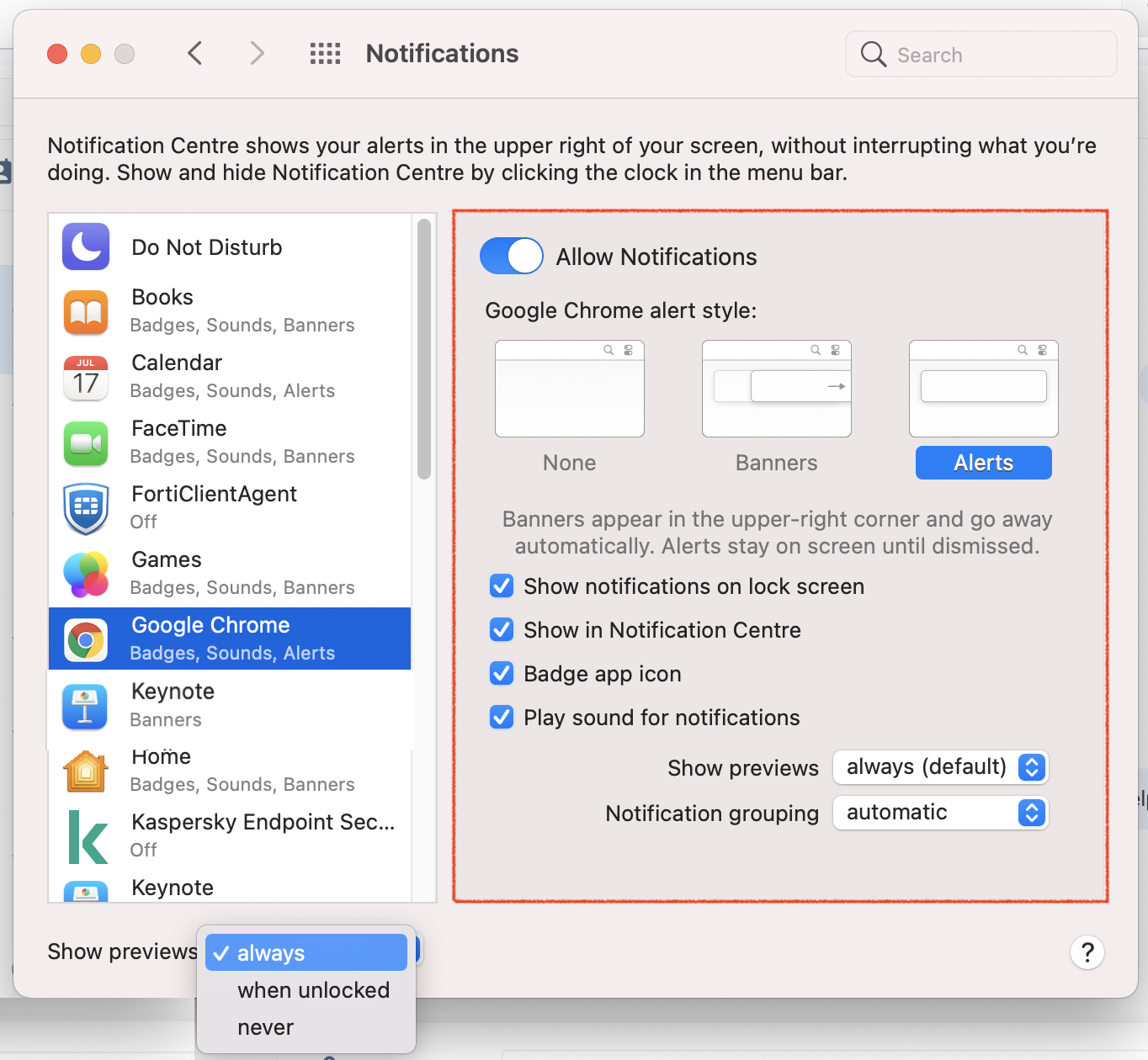Click the FortiClientAgent shield icon
This screenshot has height=1060, width=1148.
pyautogui.click(x=86, y=509)
